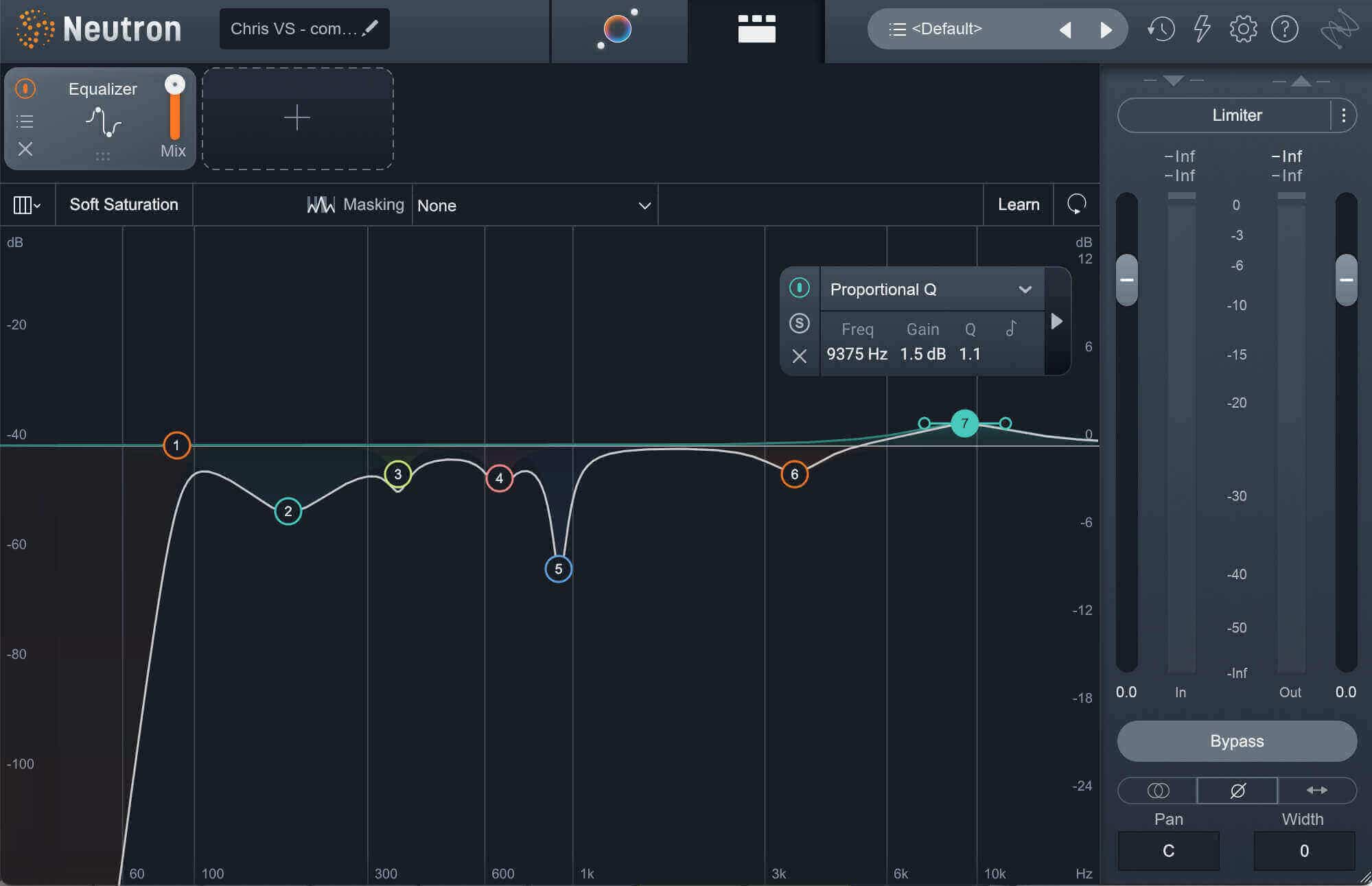The width and height of the screenshot is (1372, 886).
Task: Open the Default preset browser
Action: tap(946, 29)
